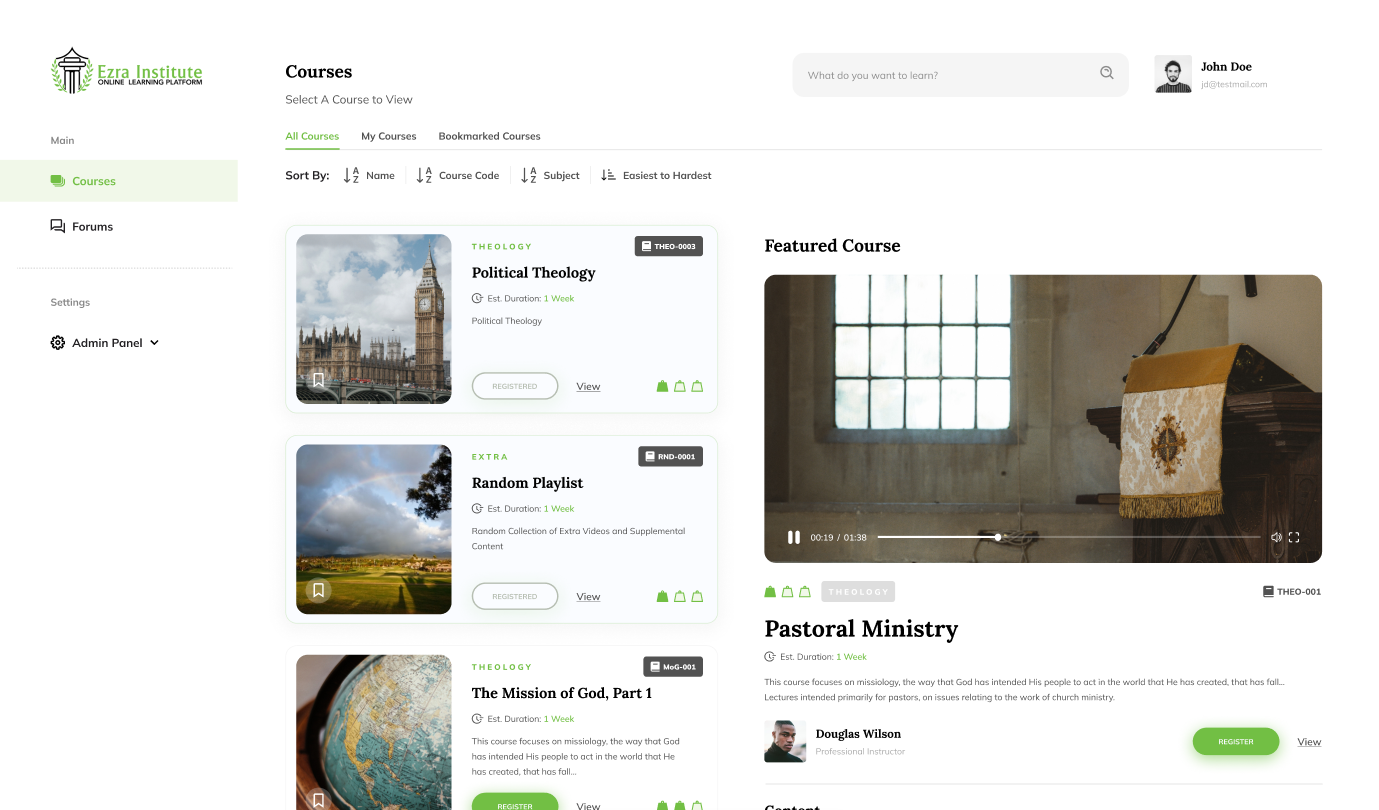This screenshot has height=810, width=1379.
Task: Focus the 'What do you want to learn?' search field
Action: point(960,75)
